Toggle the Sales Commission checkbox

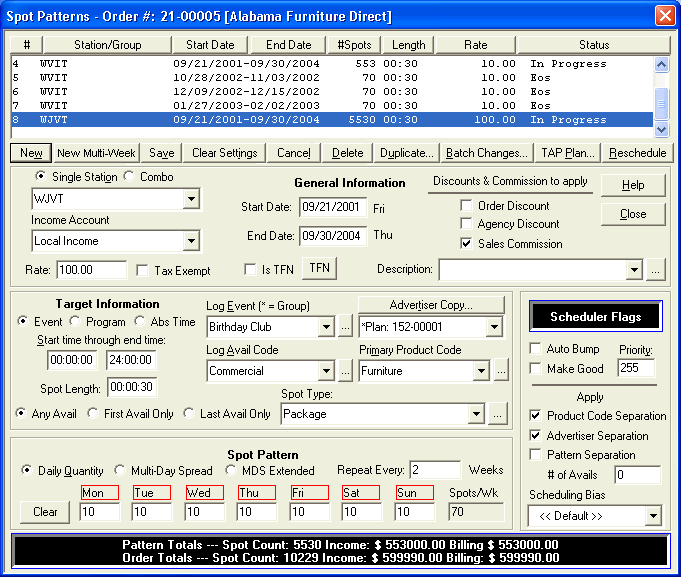coord(466,244)
